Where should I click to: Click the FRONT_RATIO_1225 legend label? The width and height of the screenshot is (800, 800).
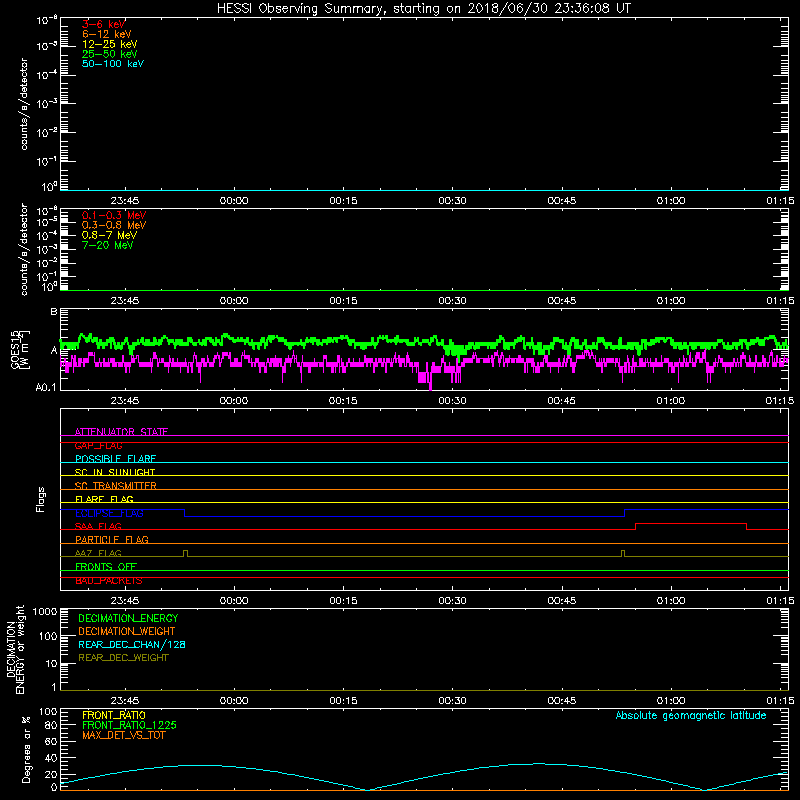click(129, 725)
